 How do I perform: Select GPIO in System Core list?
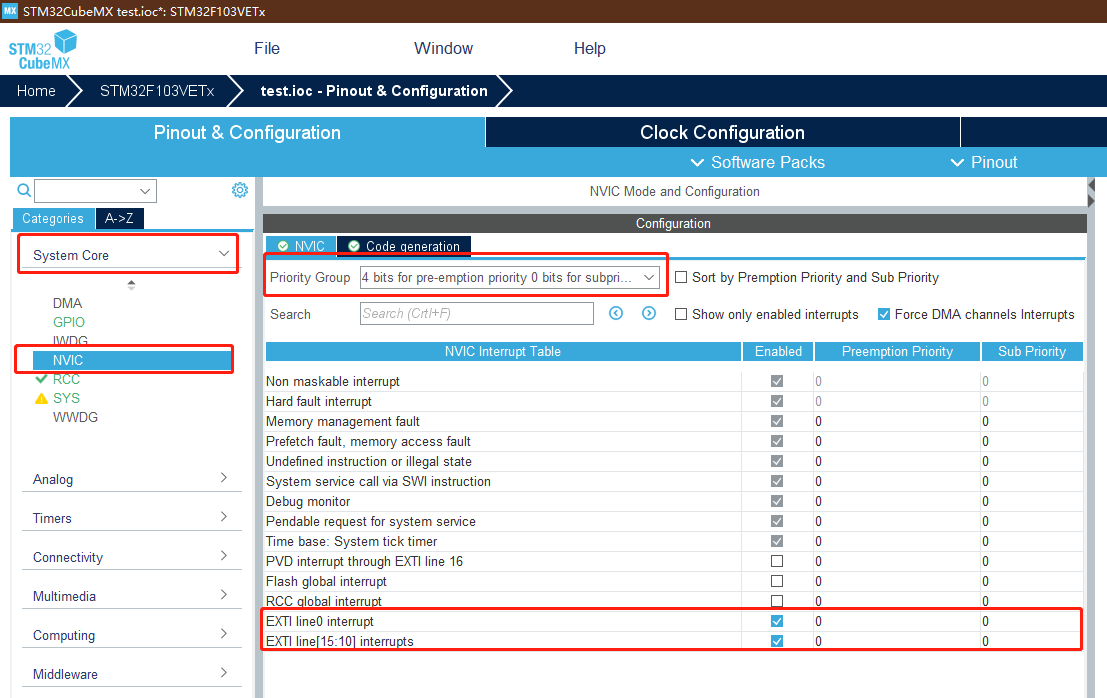tap(68, 322)
